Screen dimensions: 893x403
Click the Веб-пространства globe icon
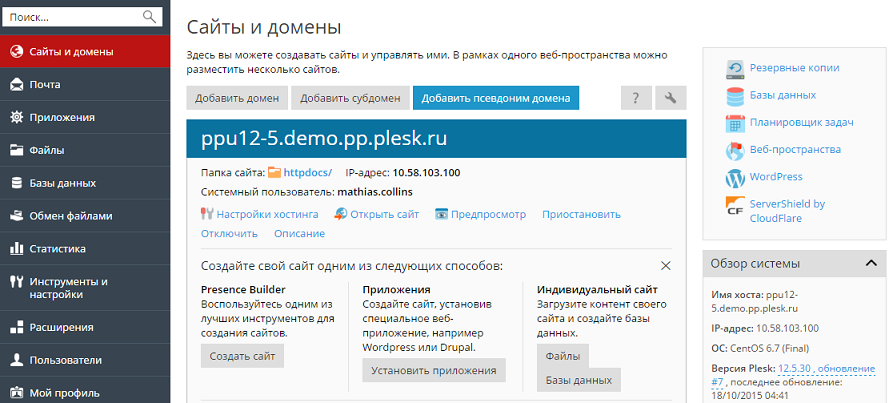(x=735, y=150)
